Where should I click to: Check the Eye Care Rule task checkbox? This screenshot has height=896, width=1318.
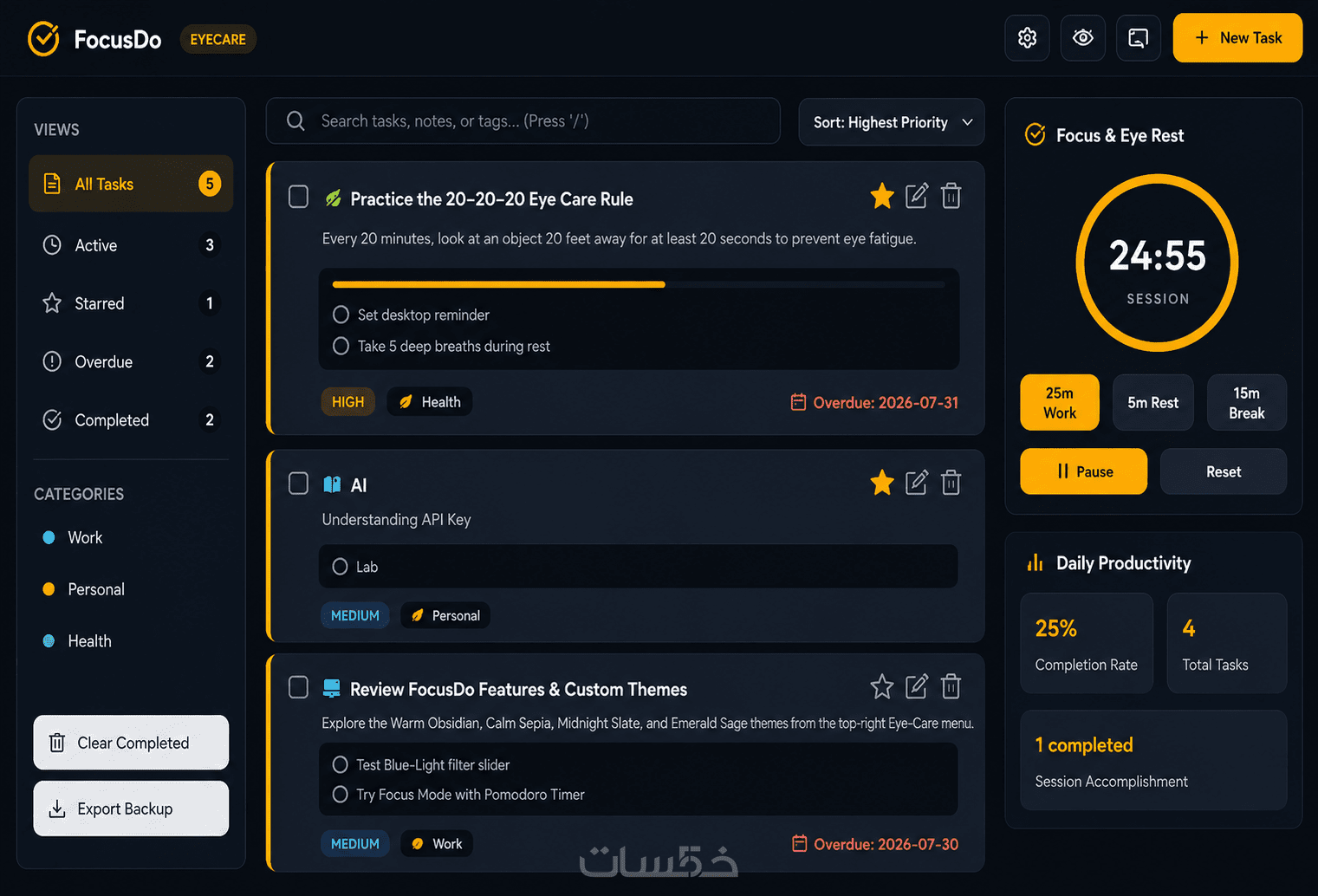pos(298,197)
